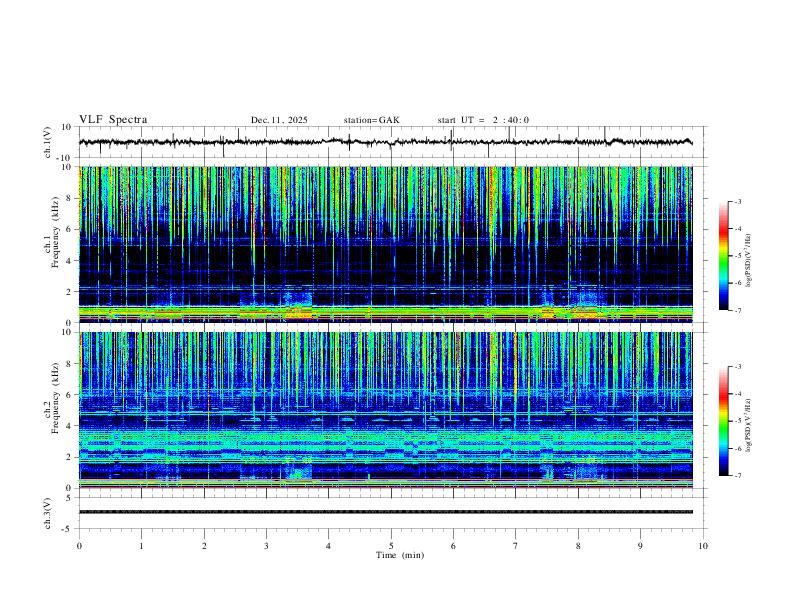792x612 pixels.
Task: Pick the ch.2 spectrogram color scale bar
Action: pos(723,421)
